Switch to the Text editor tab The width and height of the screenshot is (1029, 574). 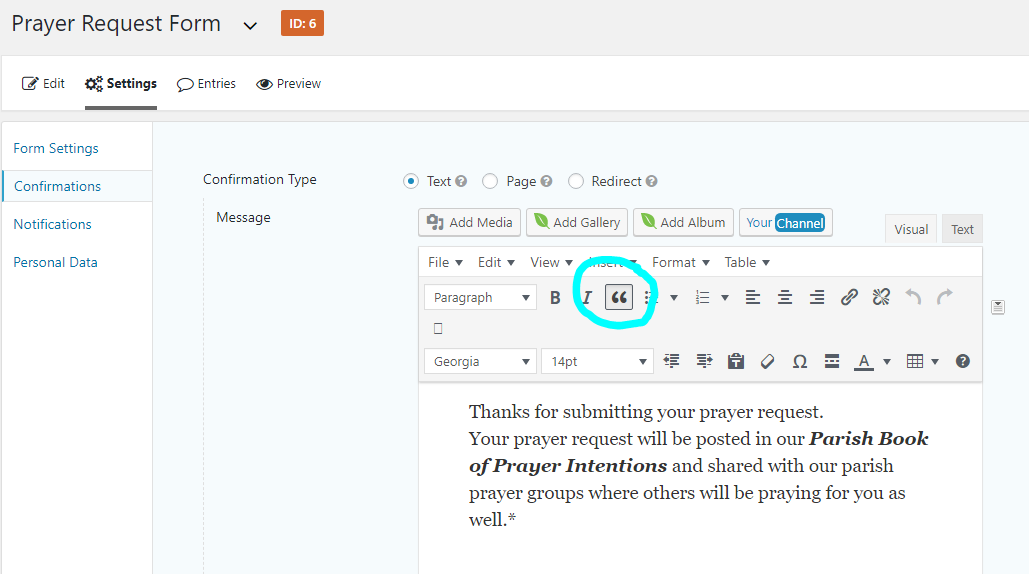point(962,229)
